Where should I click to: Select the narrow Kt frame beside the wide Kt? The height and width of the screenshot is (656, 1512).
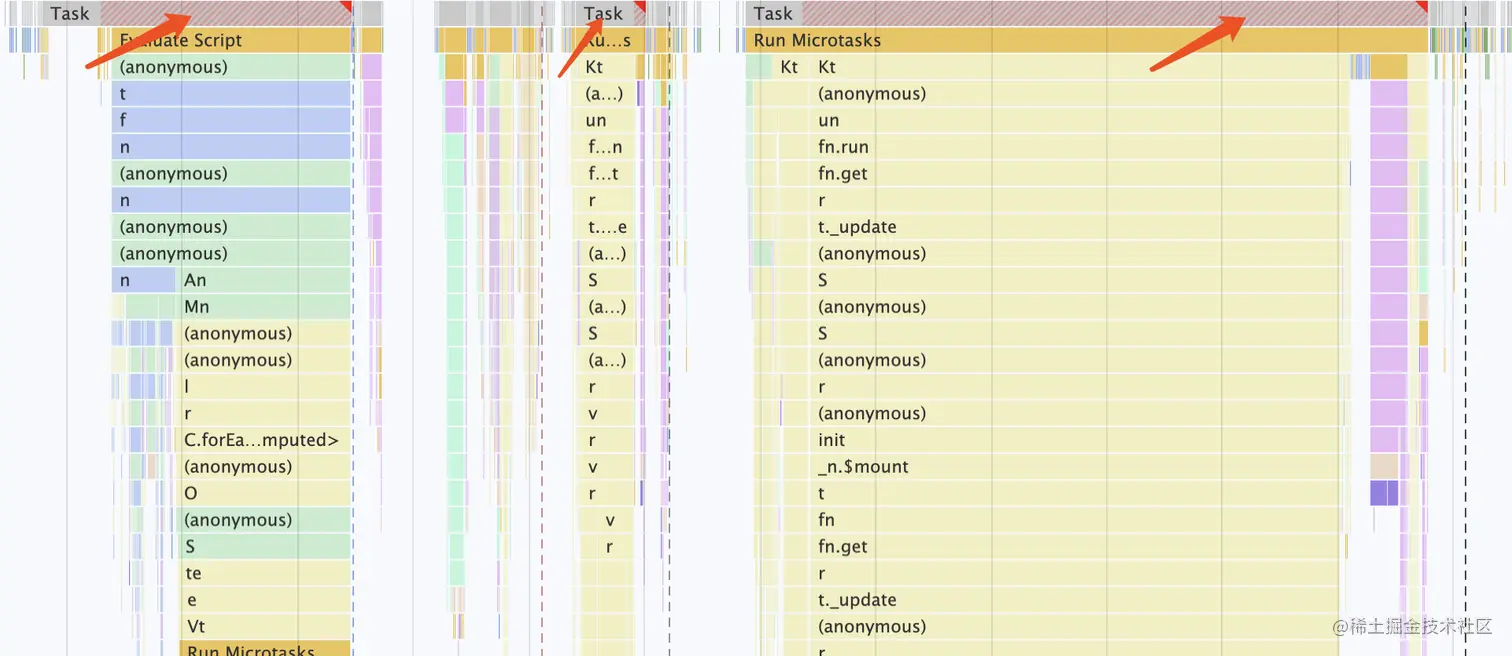(790, 67)
